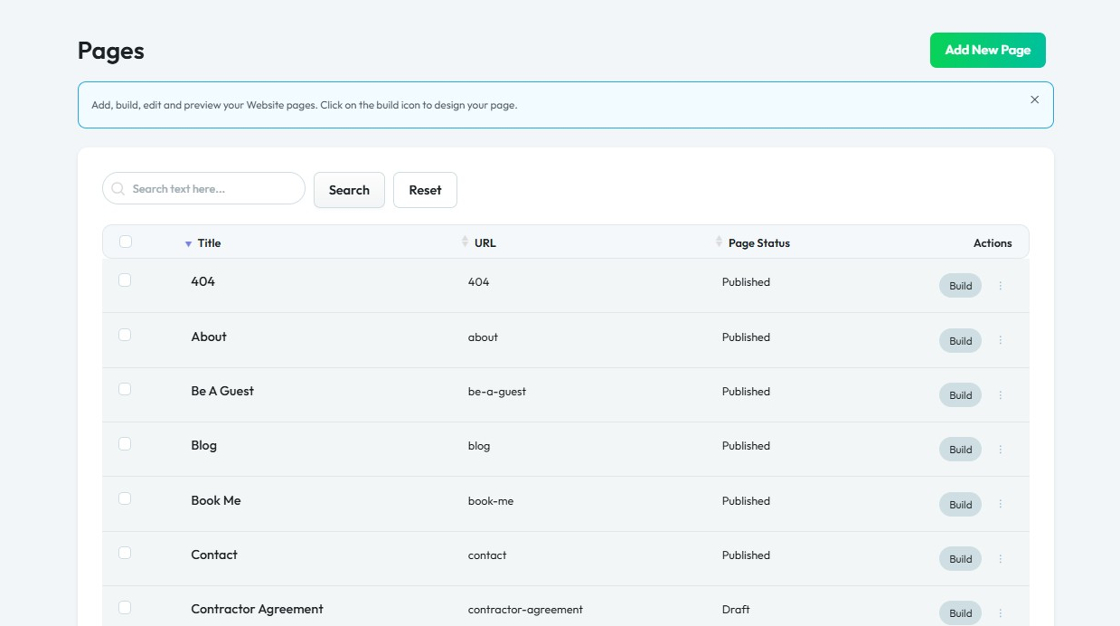Image resolution: width=1120 pixels, height=626 pixels.
Task: Dismiss the info banner with X icon
Action: pos(1034,100)
